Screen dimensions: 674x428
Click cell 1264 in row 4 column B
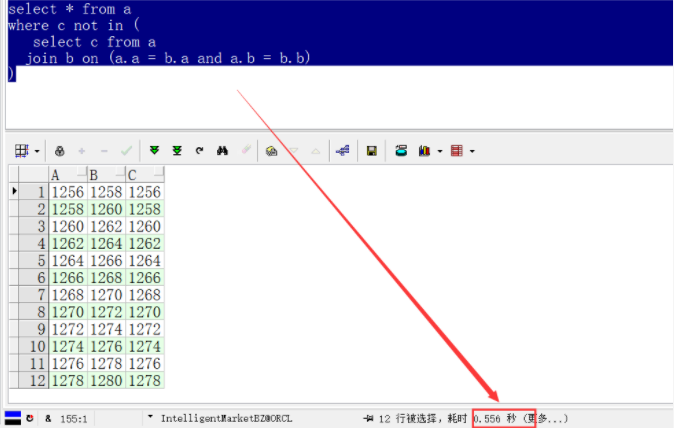coord(106,244)
